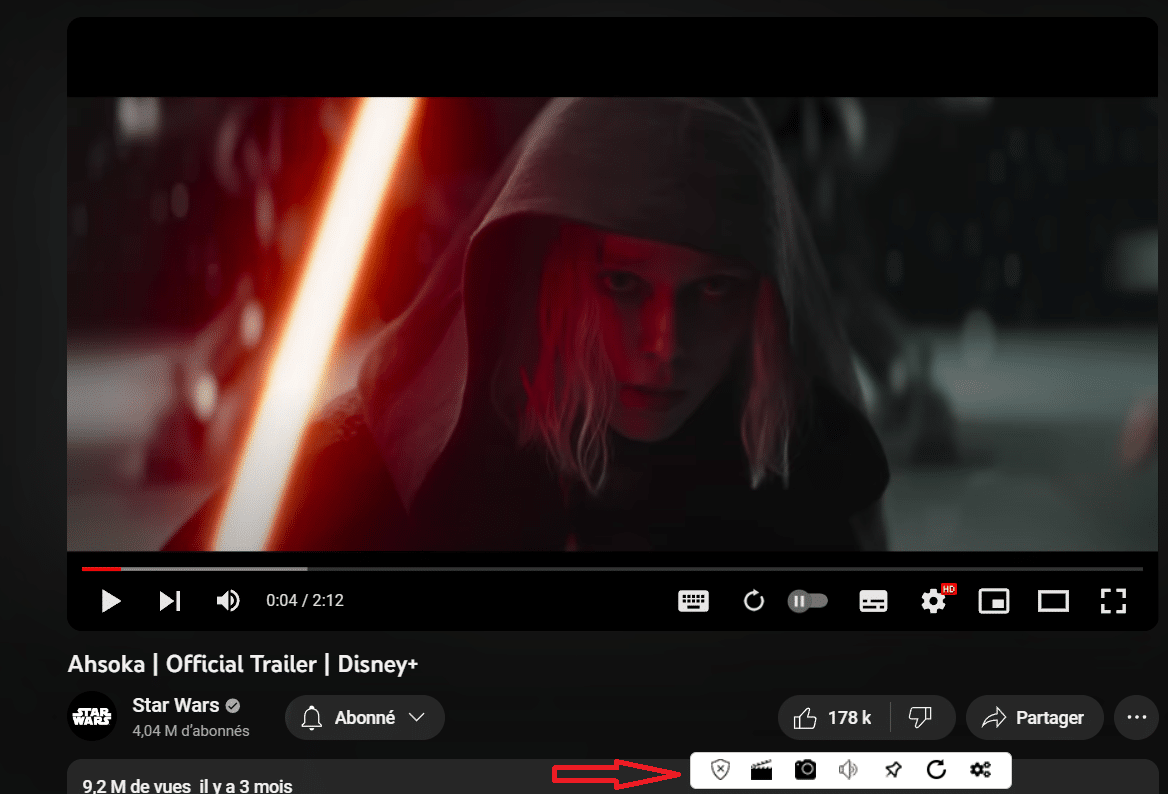The image size is (1168, 794).
Task: Dislike the video
Action: tap(921, 718)
